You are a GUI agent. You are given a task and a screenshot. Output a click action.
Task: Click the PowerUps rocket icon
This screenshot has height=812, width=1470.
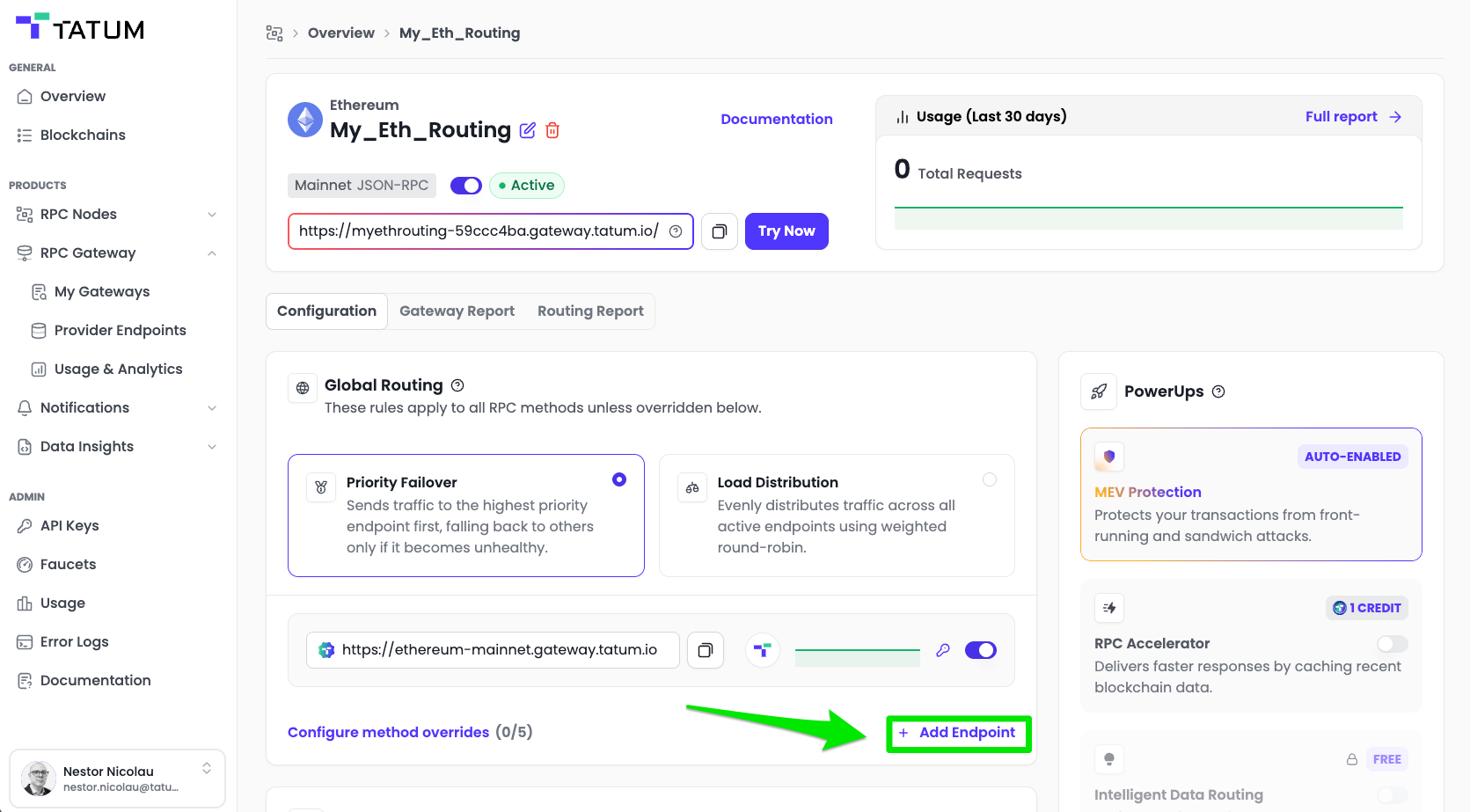(x=1099, y=391)
